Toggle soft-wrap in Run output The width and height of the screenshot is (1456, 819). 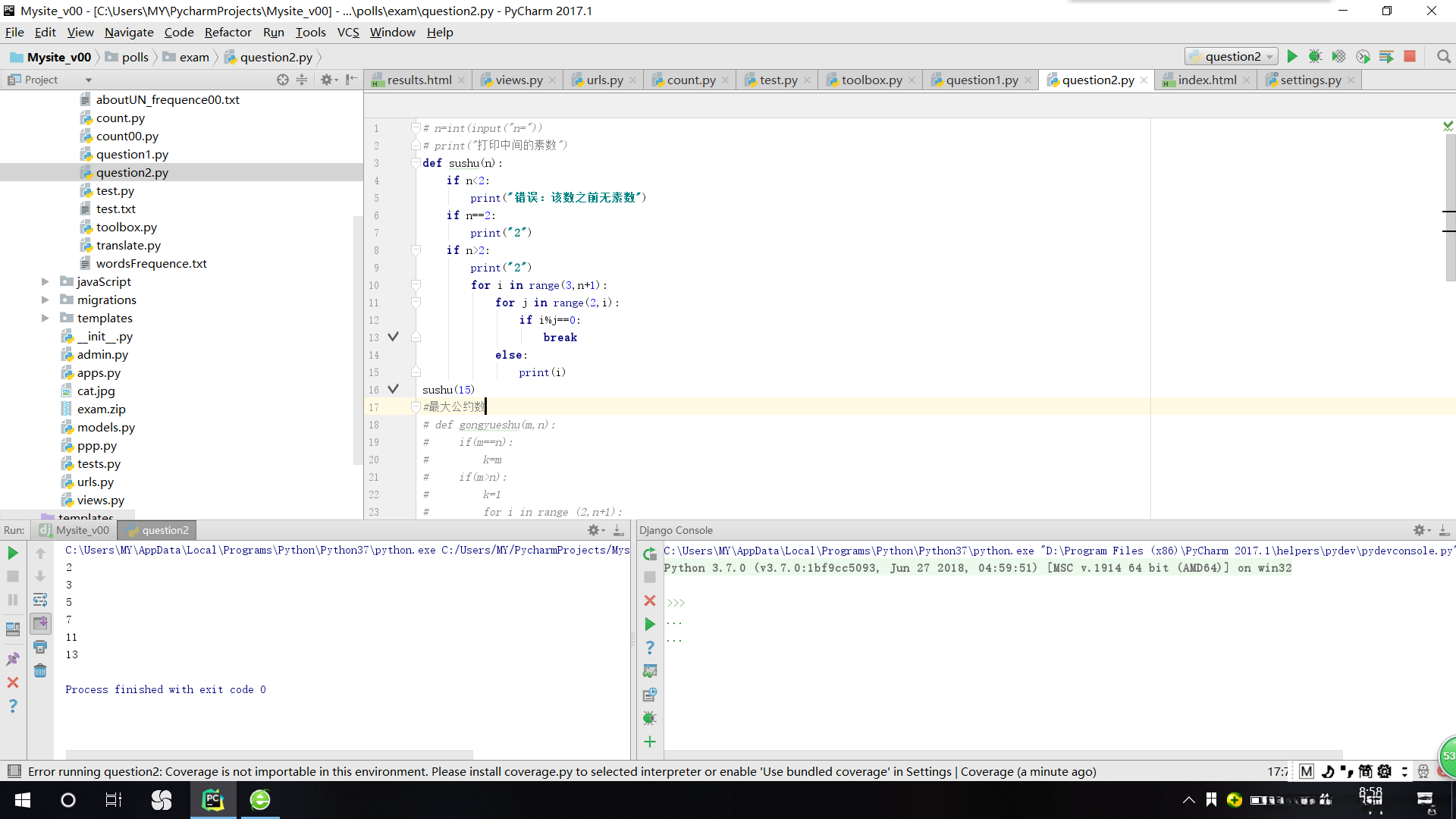click(x=40, y=600)
